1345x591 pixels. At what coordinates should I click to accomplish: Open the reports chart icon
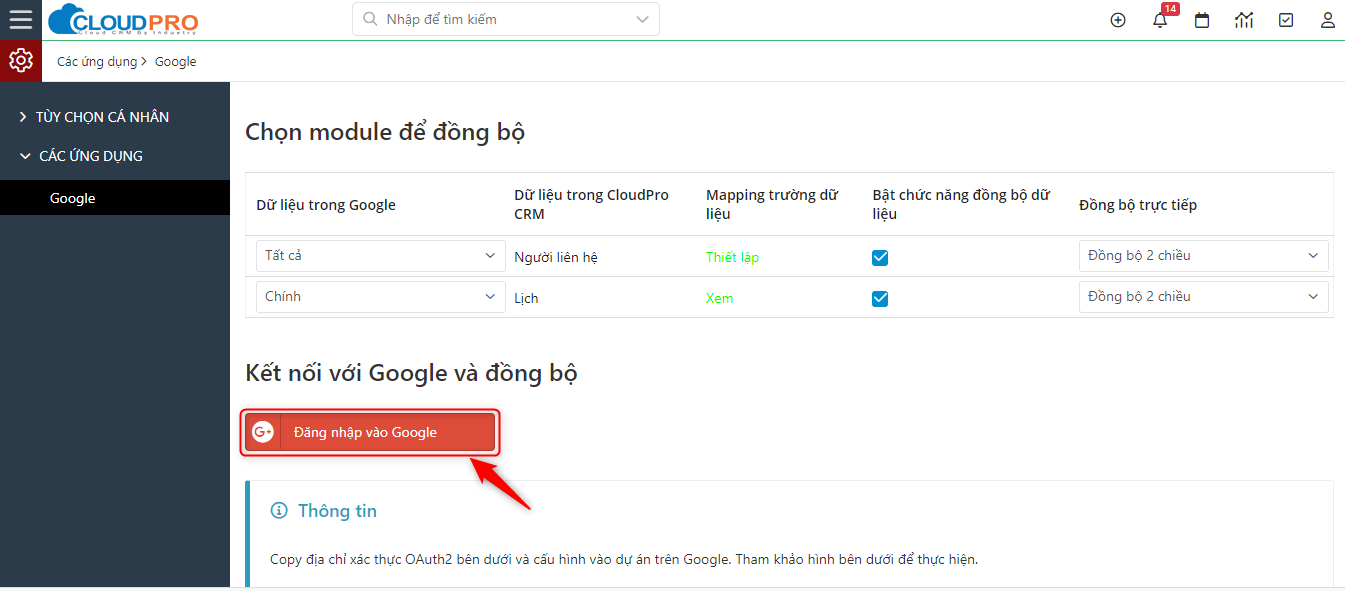coord(1244,20)
